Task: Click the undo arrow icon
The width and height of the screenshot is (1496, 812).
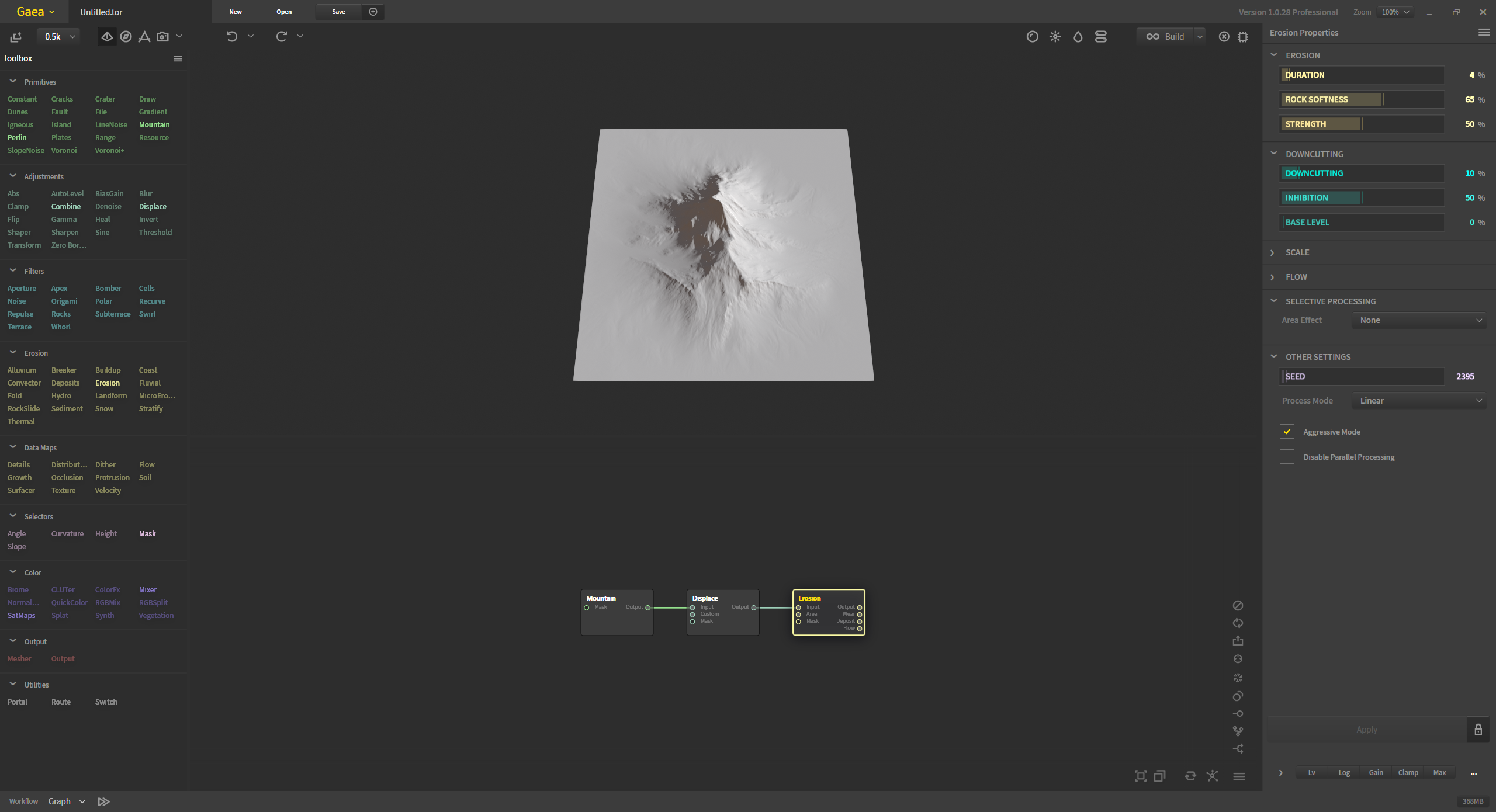Action: point(232,36)
